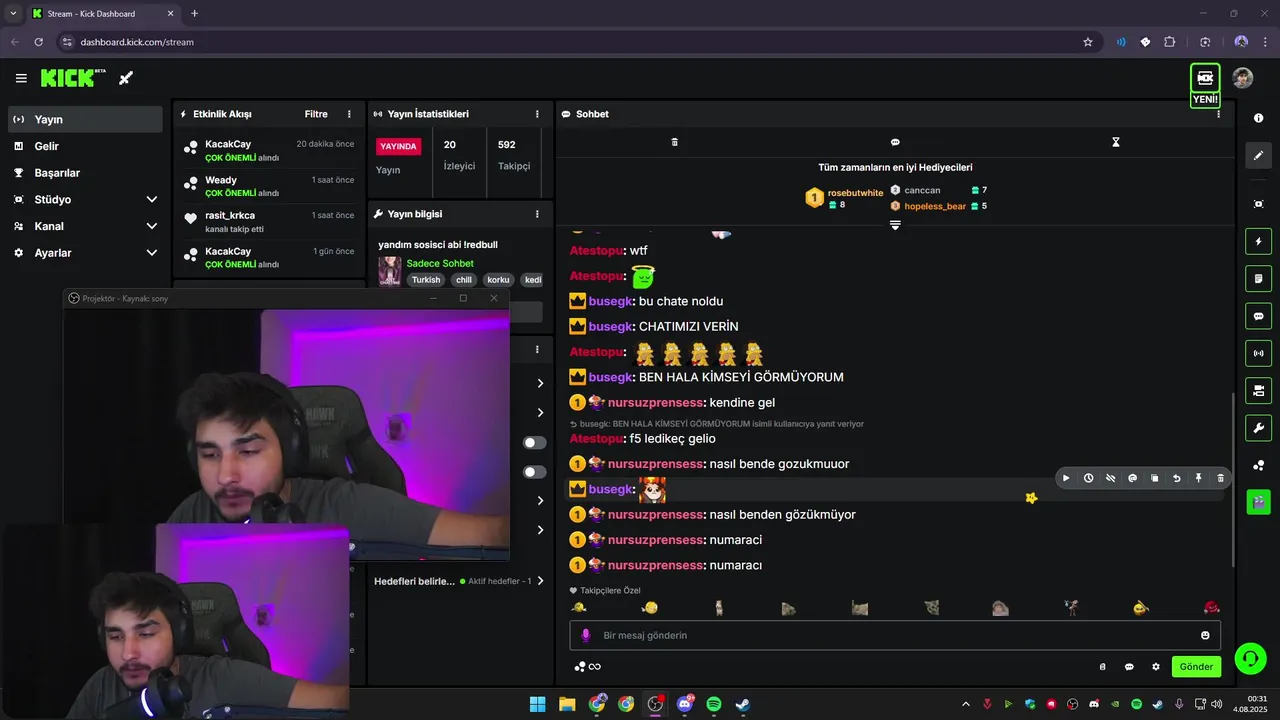Click the camera switch icon in the right sidebar

(x=1258, y=390)
